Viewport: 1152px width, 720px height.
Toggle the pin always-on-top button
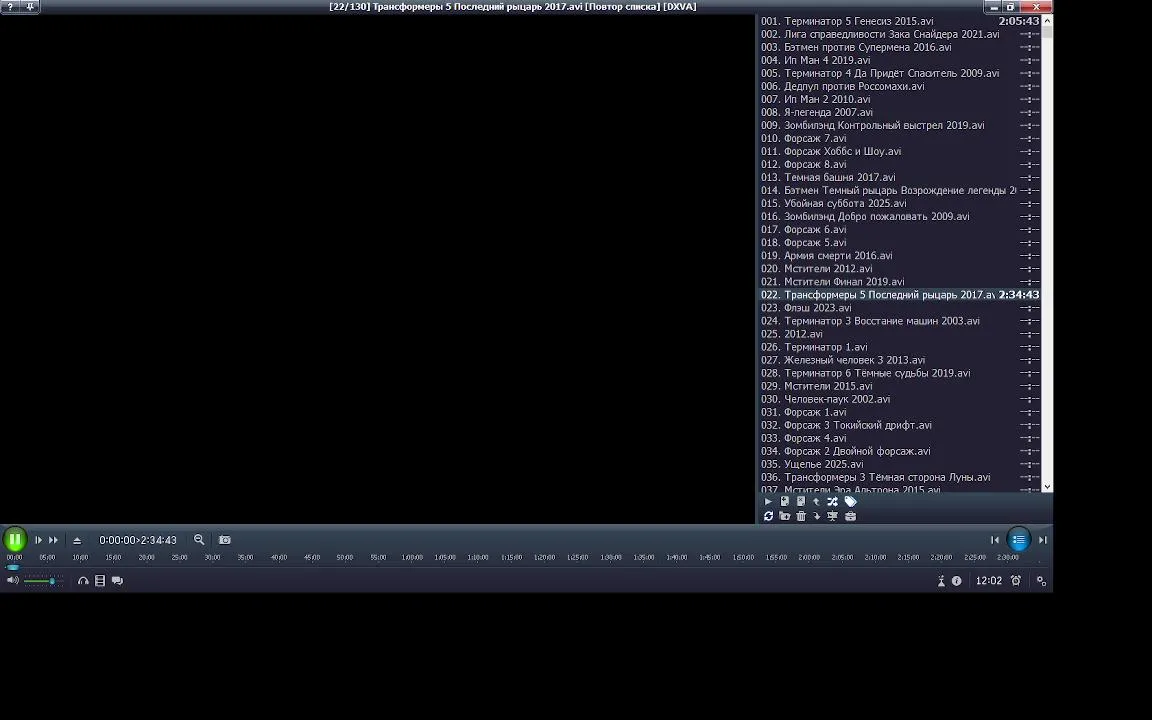click(30, 7)
